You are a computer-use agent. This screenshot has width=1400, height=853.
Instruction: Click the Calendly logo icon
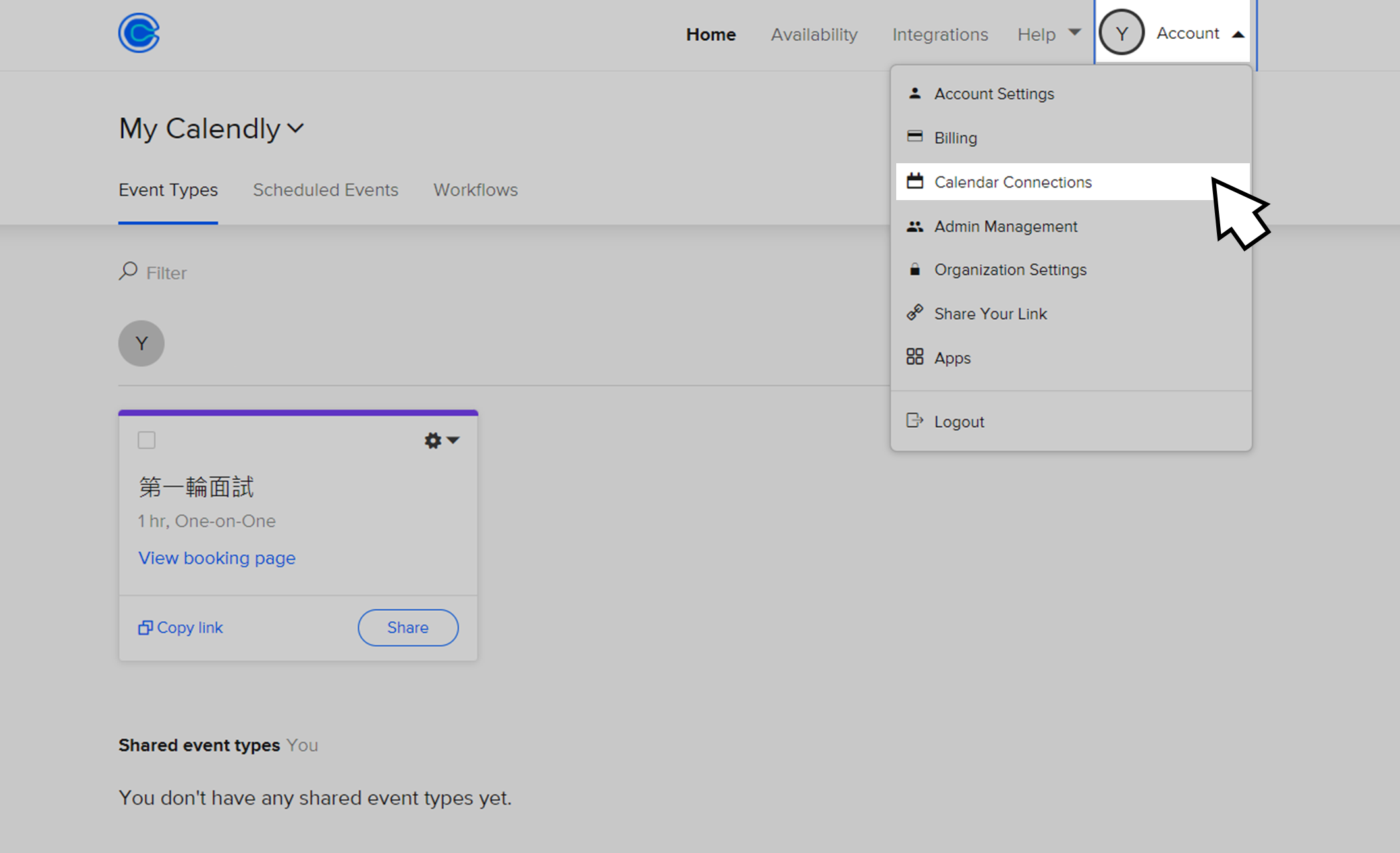click(139, 33)
